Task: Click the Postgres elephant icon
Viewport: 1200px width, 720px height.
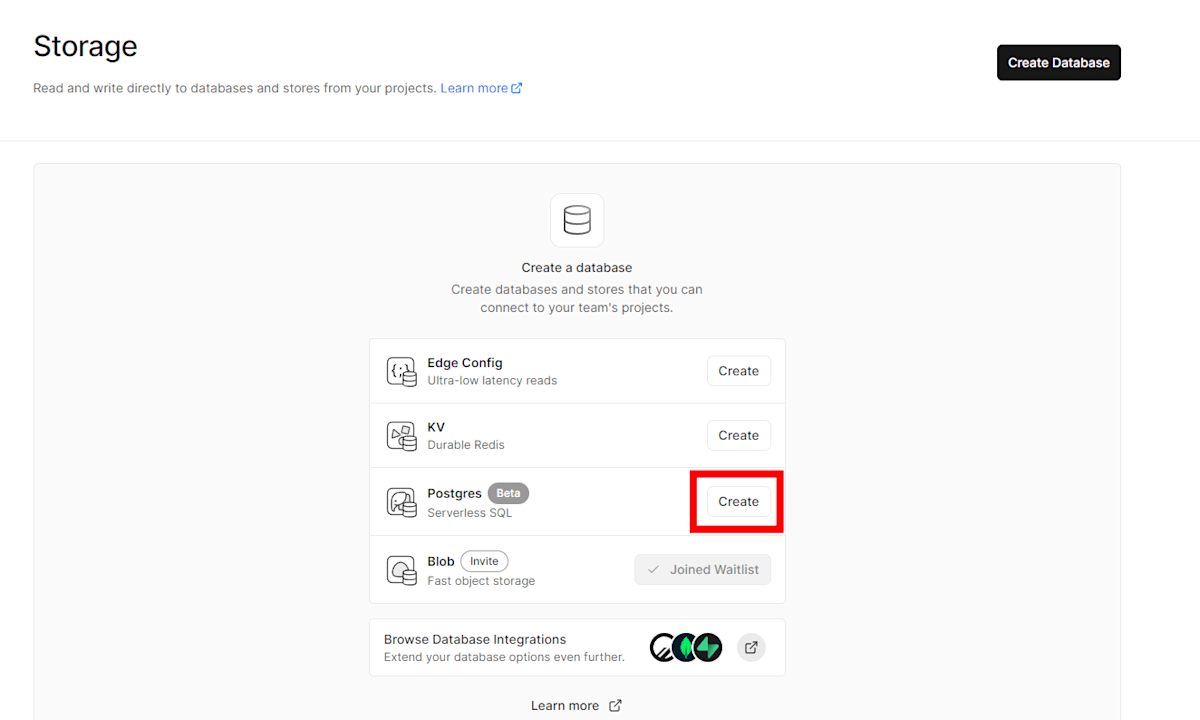Action: click(x=401, y=502)
